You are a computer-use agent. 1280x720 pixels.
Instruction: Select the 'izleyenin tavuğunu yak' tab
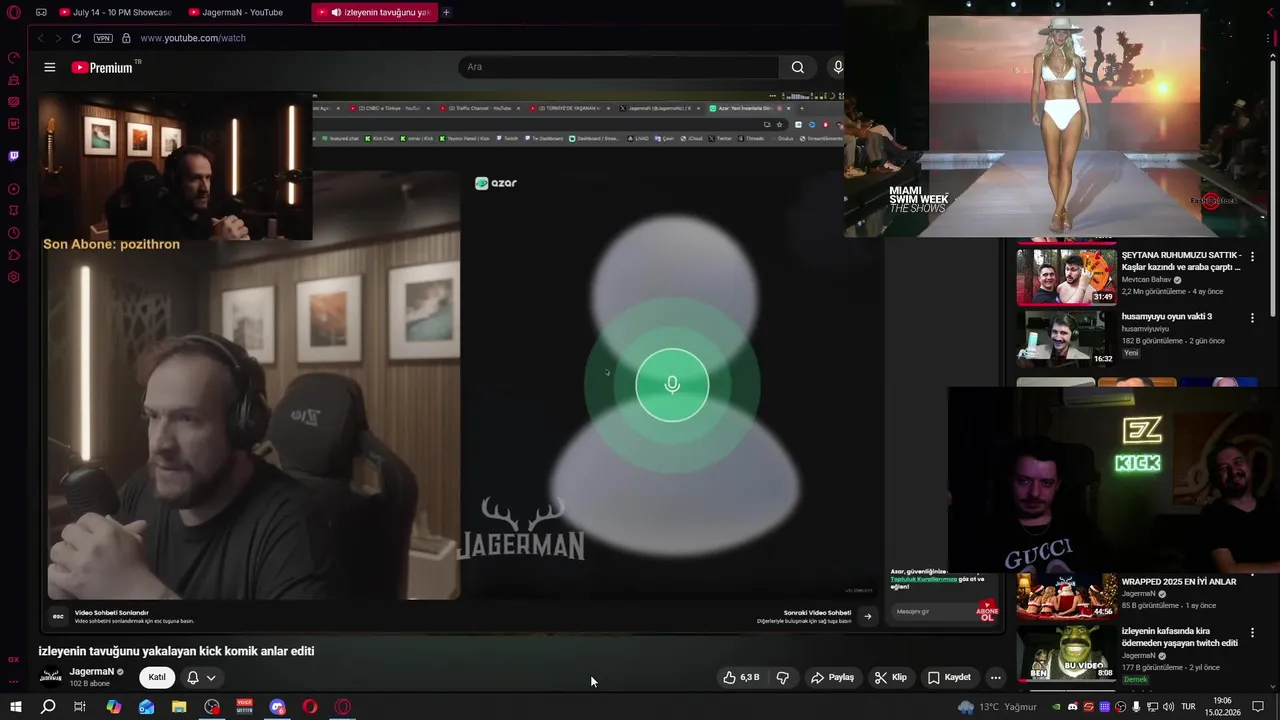coord(374,12)
